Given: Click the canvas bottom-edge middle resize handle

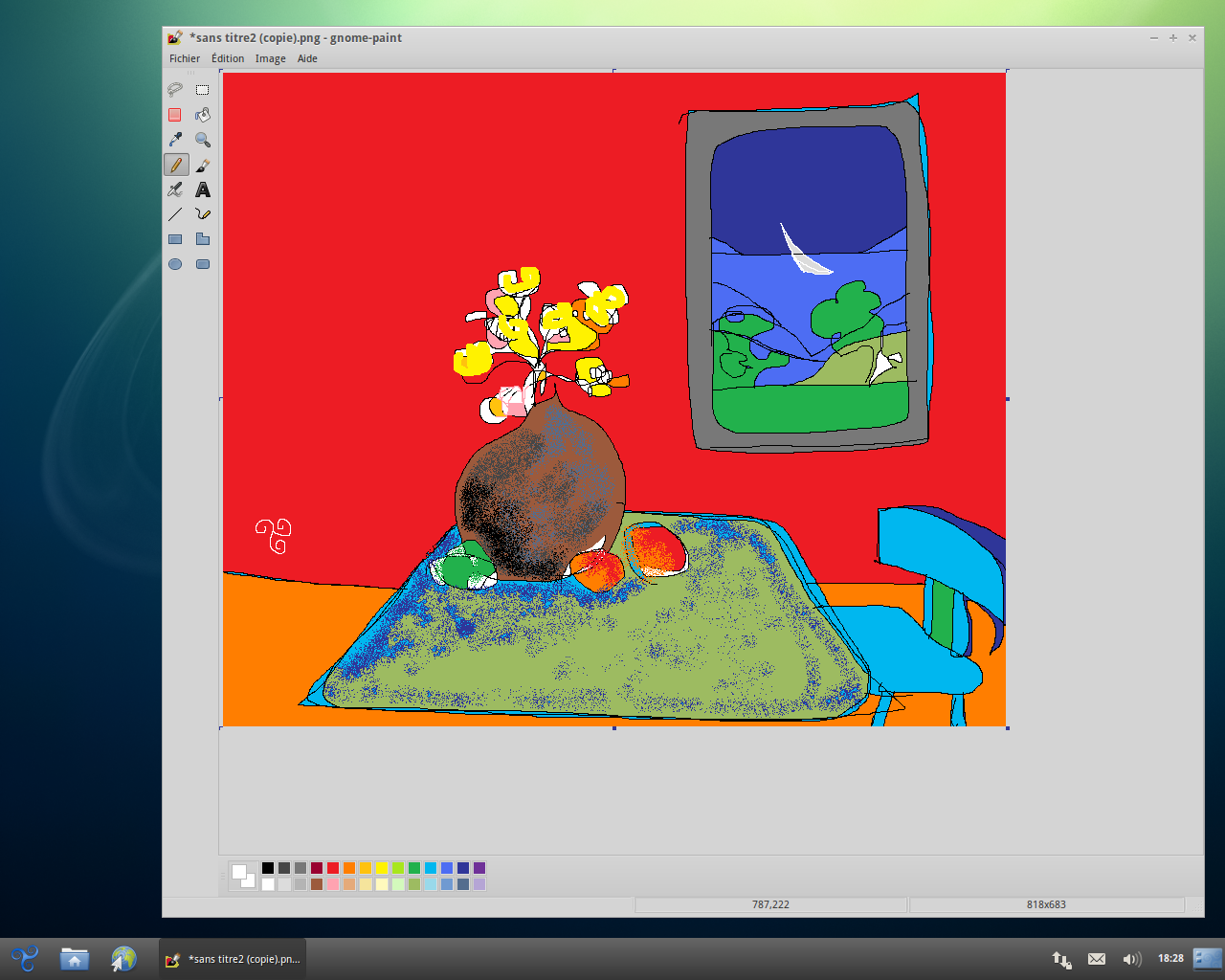Looking at the screenshot, I should [x=614, y=728].
